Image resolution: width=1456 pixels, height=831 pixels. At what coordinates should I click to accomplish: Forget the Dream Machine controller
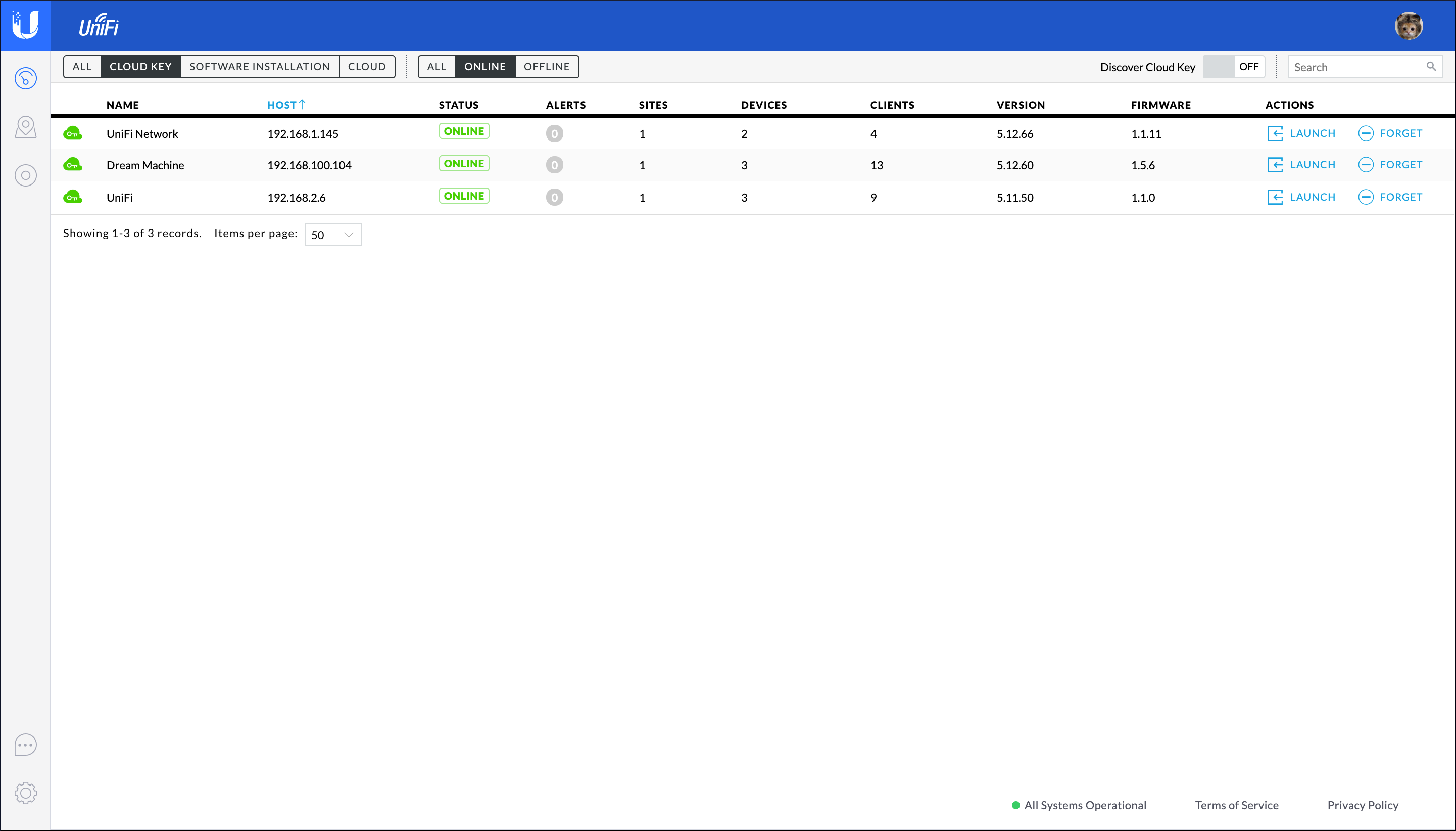click(1390, 165)
